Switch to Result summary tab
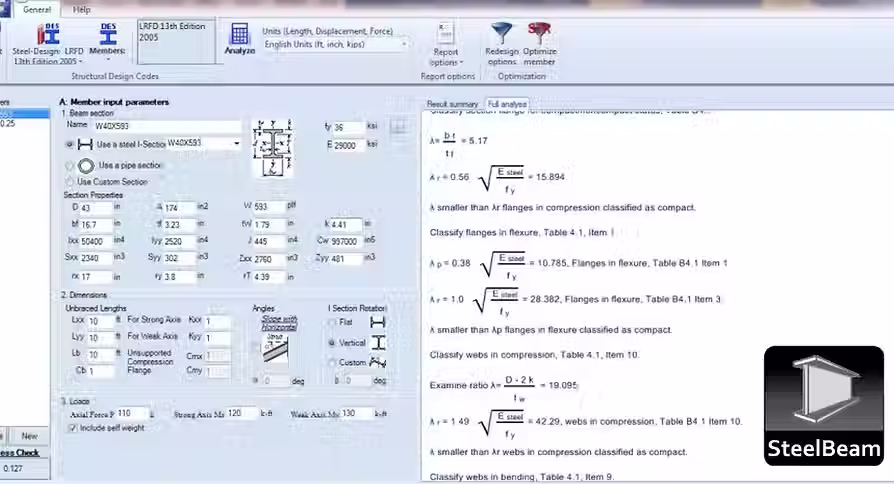This screenshot has width=894, height=484. (x=452, y=104)
